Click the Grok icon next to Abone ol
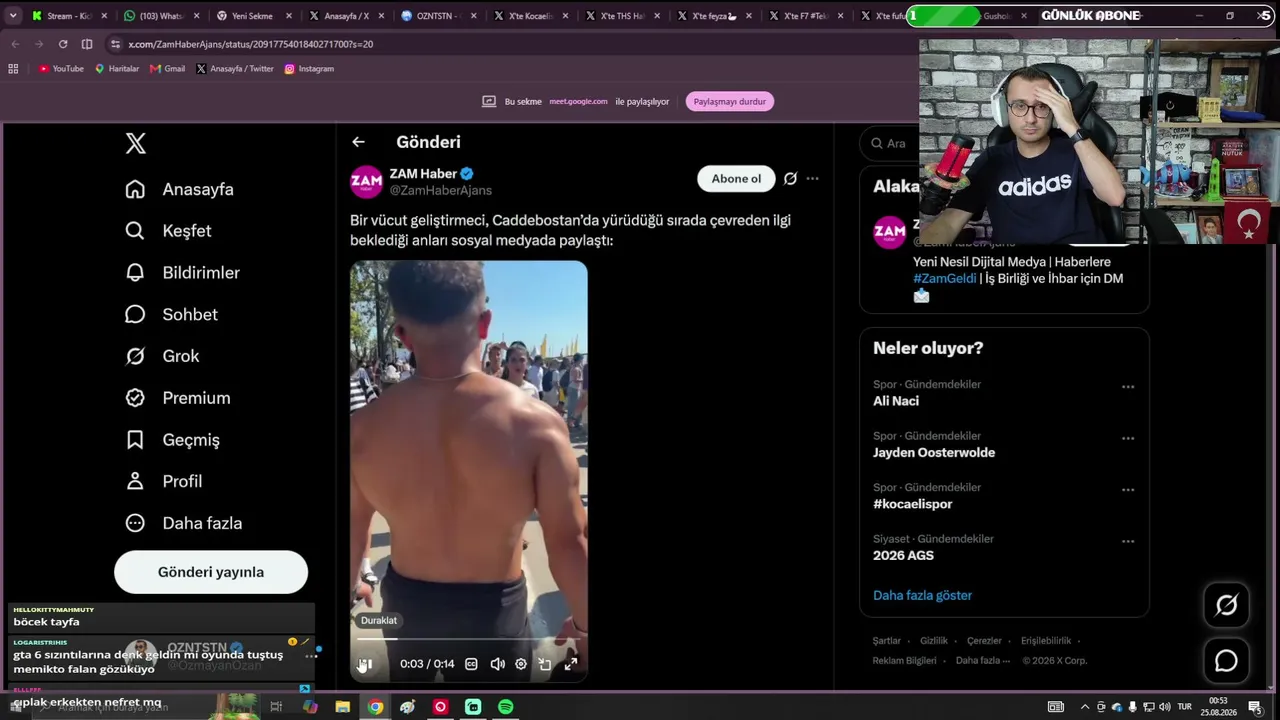 pos(790,179)
